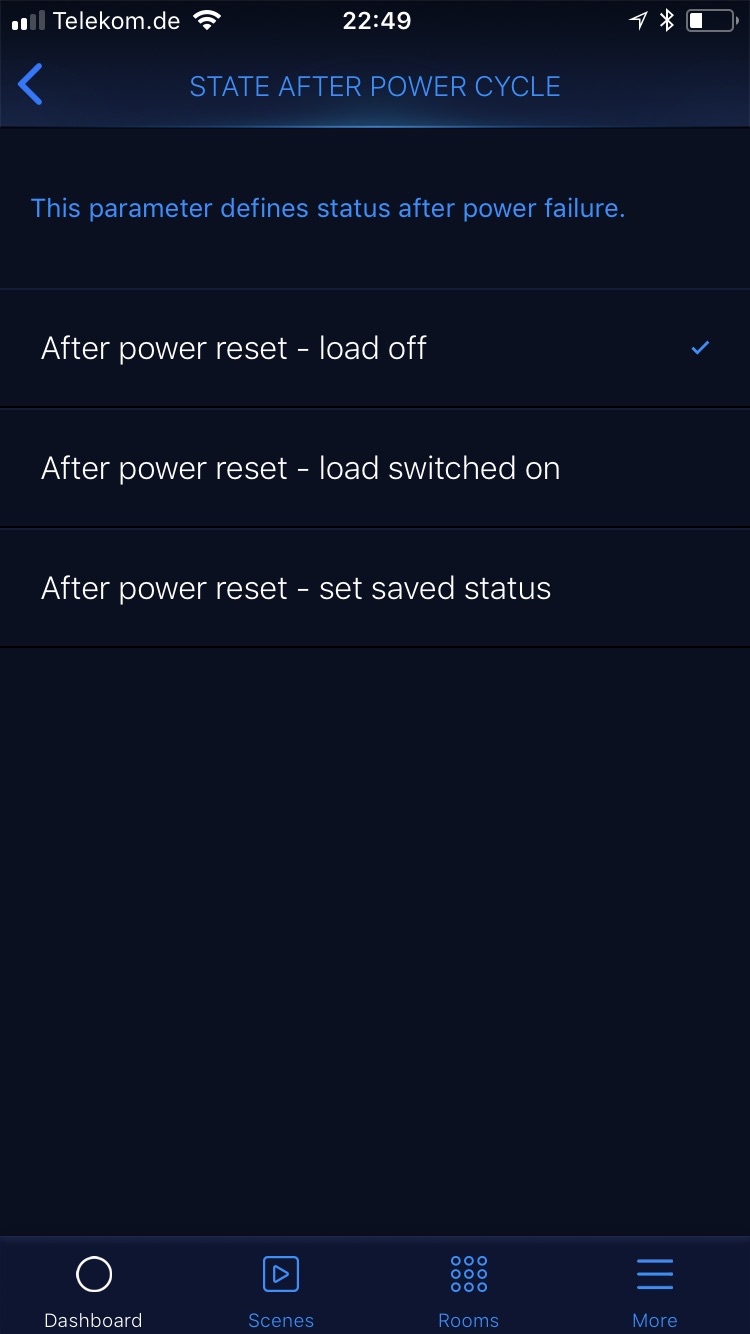
Task: Choose "After power reset - load switched on"
Action: click(300, 468)
